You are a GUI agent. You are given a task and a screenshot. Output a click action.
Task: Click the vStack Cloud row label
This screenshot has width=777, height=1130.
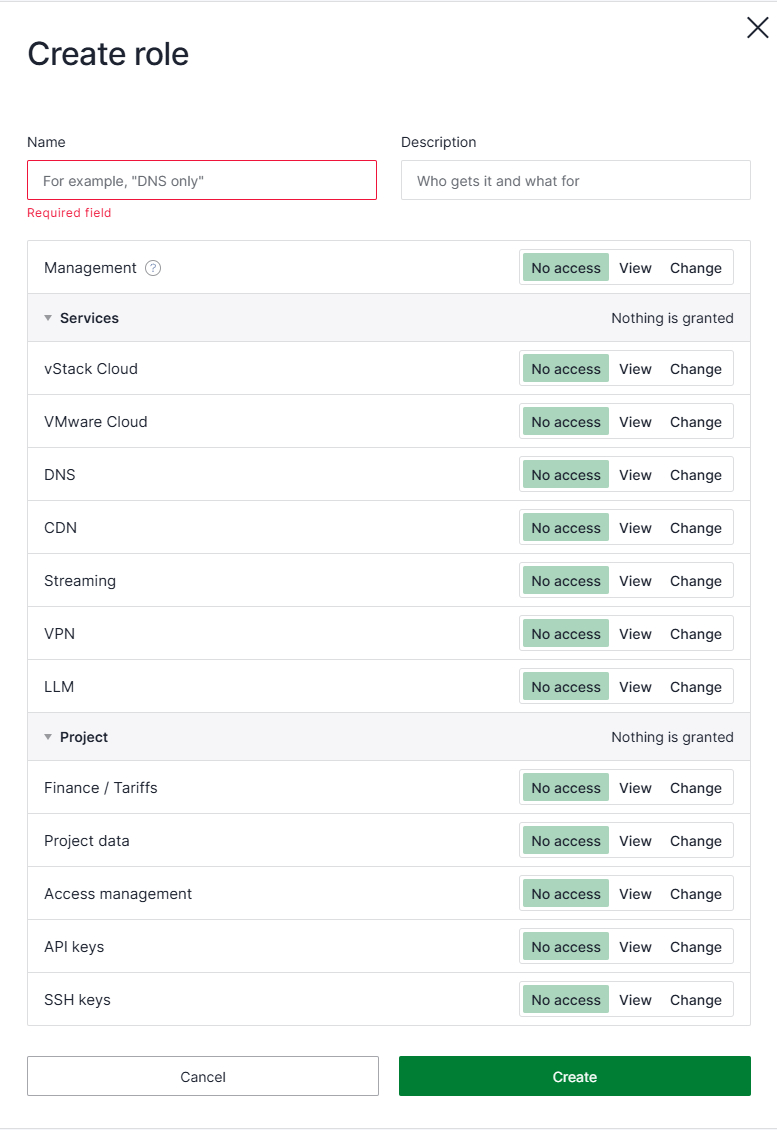click(91, 369)
